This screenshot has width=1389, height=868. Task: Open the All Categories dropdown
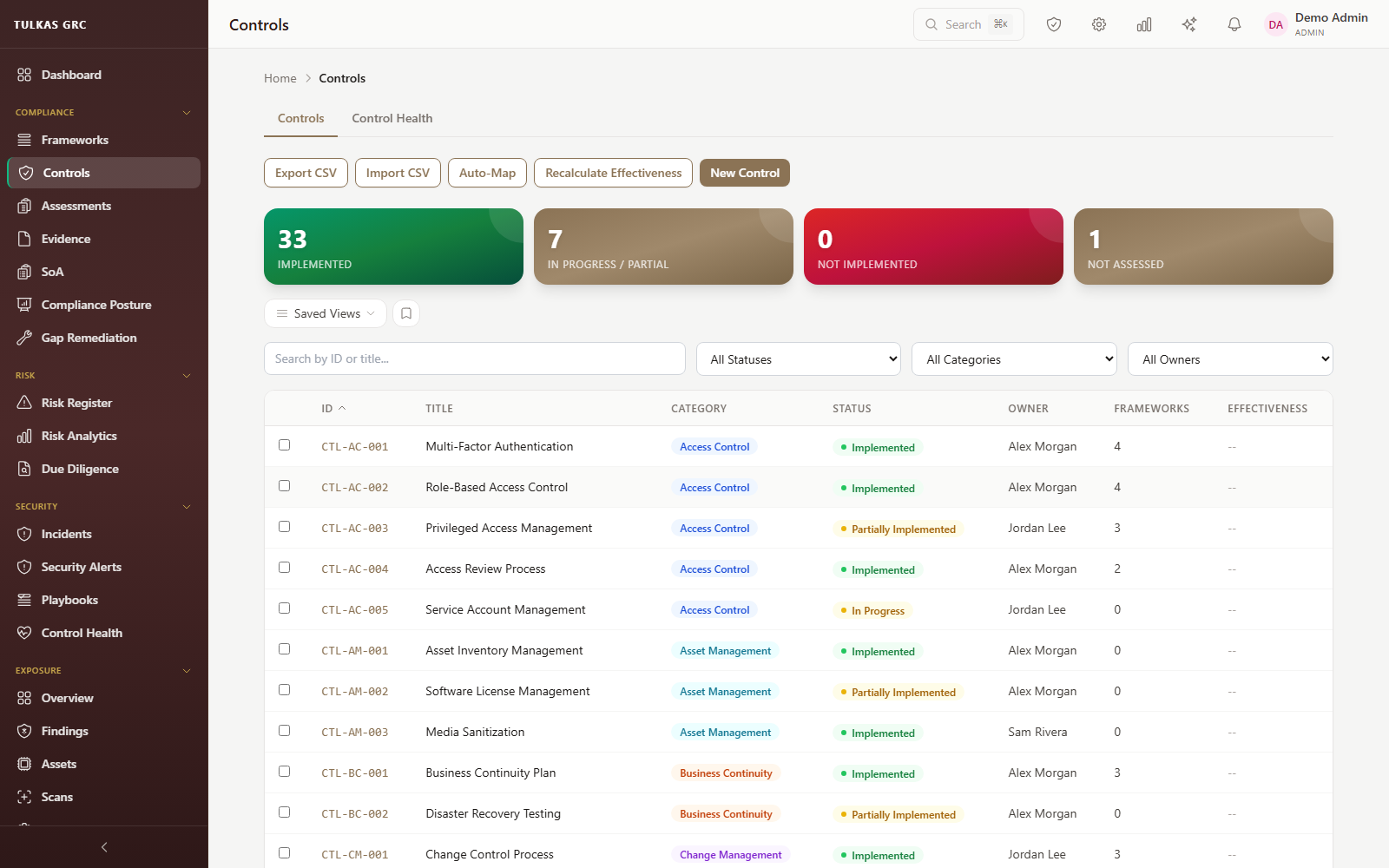1014,359
